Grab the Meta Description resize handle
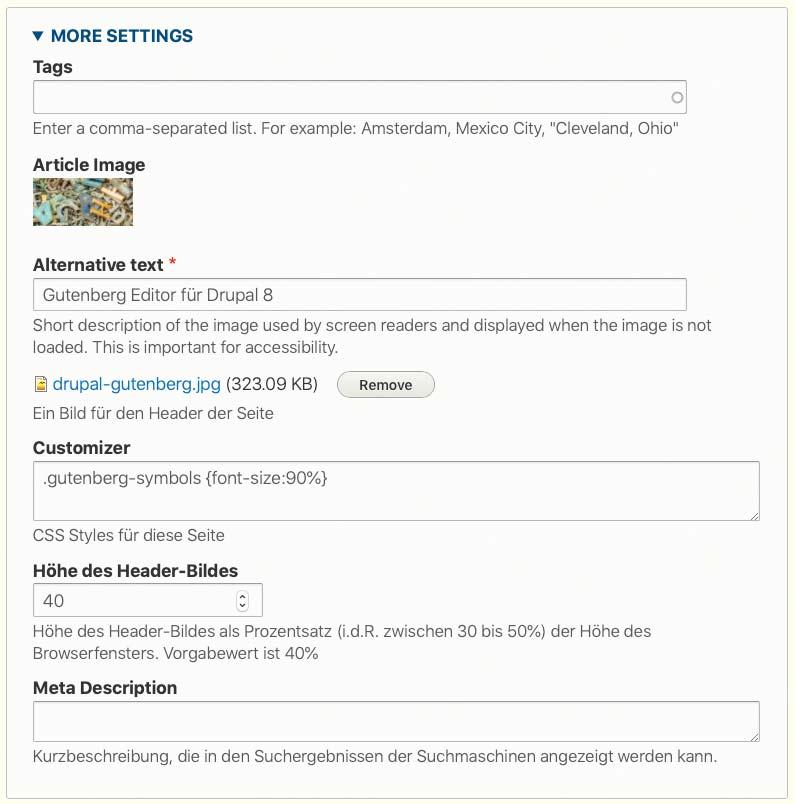Screen dimensions: 795x804 click(754, 737)
